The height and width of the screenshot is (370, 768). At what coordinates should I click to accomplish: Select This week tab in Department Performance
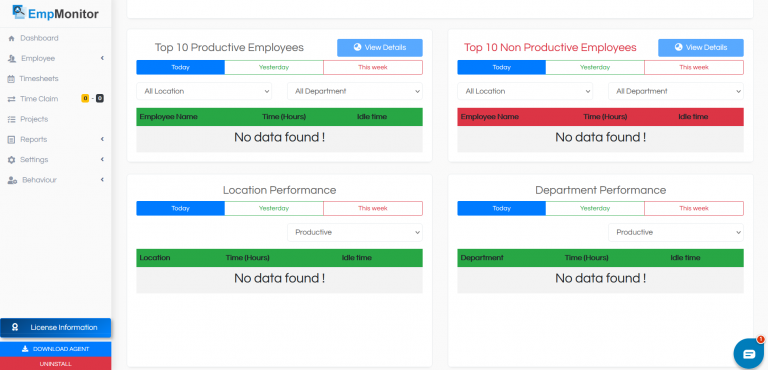[694, 208]
